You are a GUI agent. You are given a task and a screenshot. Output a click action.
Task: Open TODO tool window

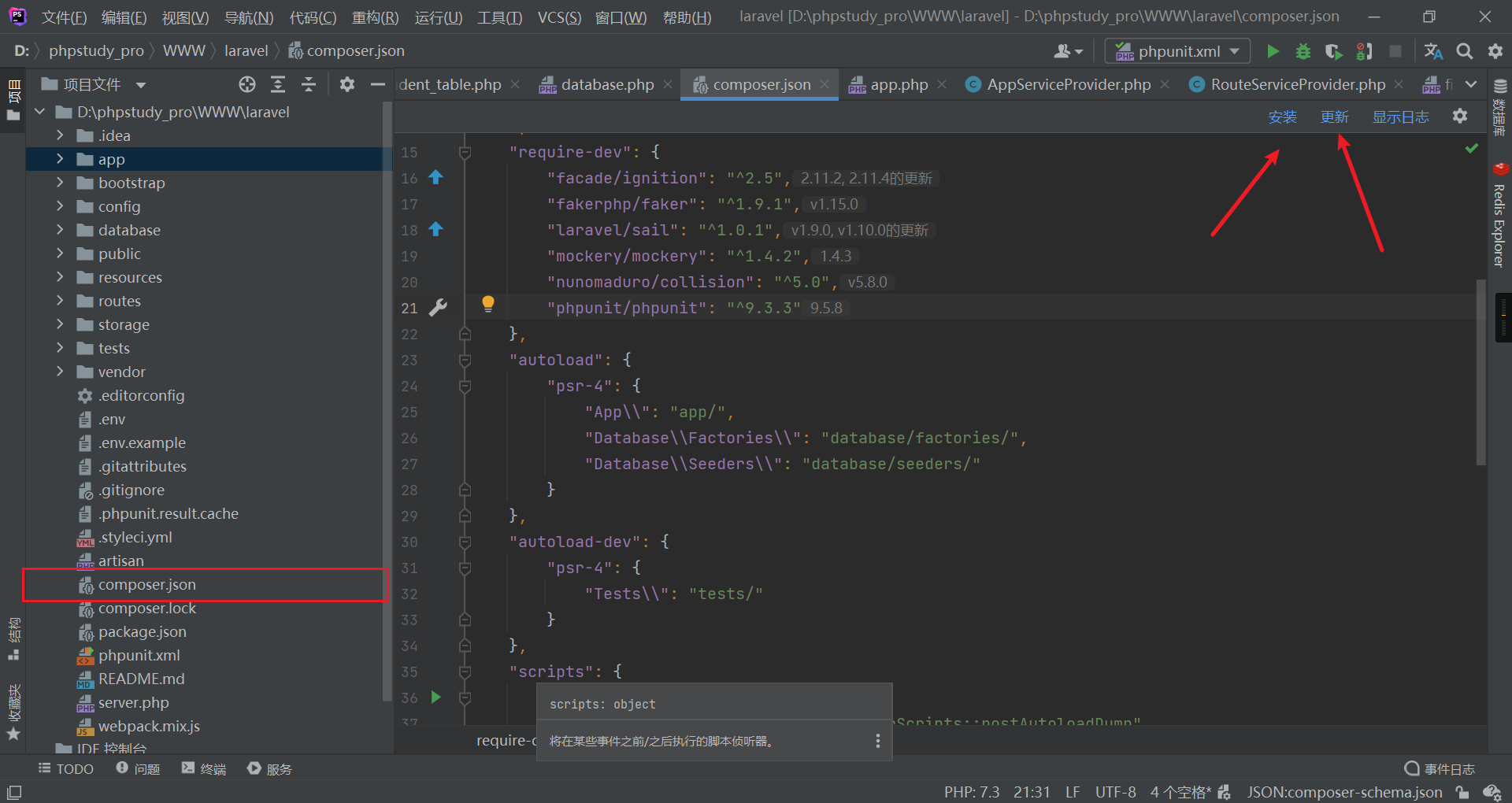(66, 768)
